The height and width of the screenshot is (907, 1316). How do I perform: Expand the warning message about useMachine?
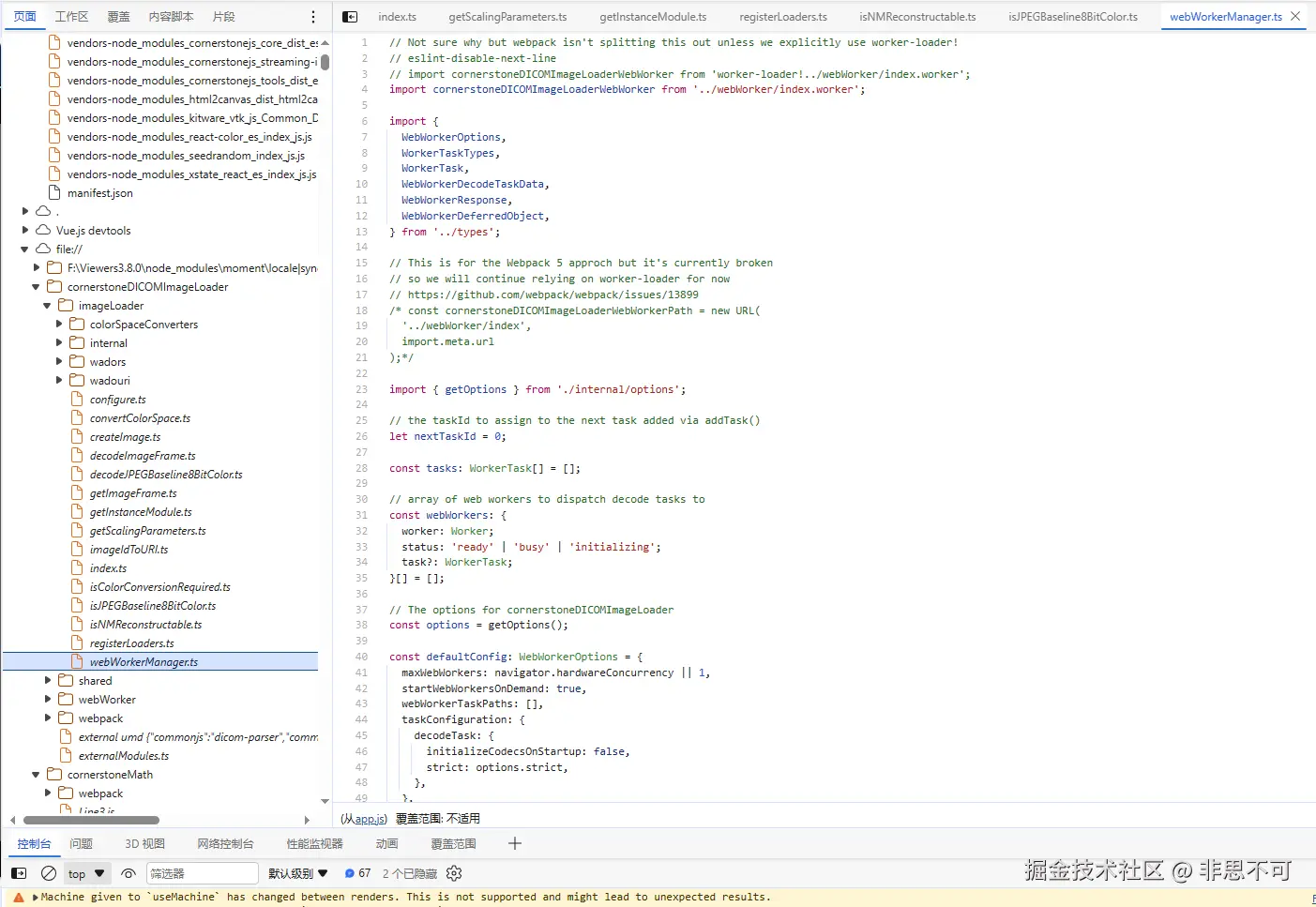coord(36,898)
